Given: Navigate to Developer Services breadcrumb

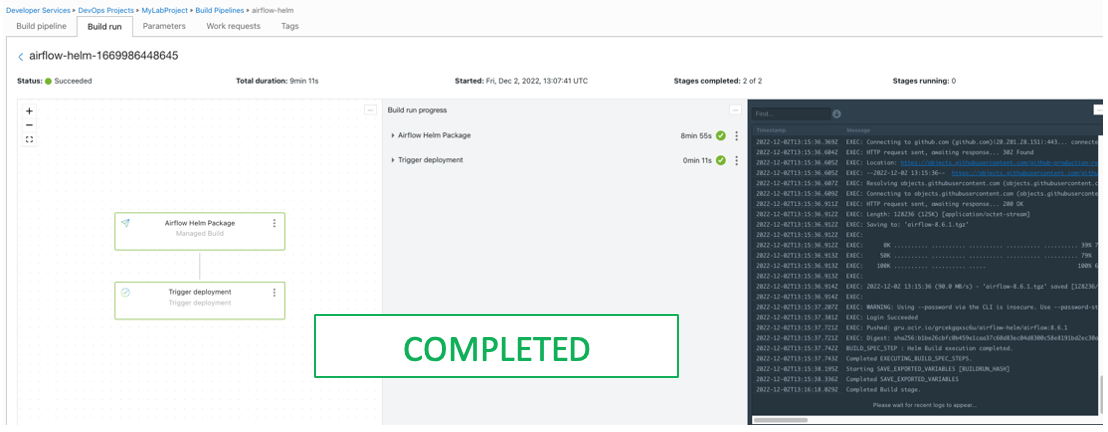Looking at the screenshot, I should coord(38,11).
